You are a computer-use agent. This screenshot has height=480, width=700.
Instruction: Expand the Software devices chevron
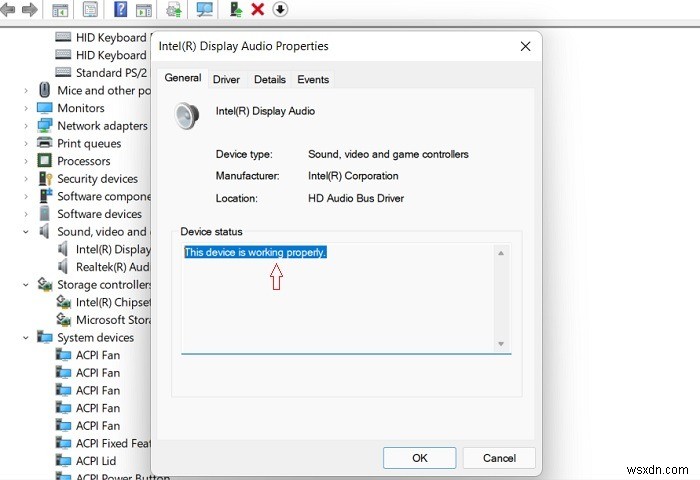[x=26, y=214]
